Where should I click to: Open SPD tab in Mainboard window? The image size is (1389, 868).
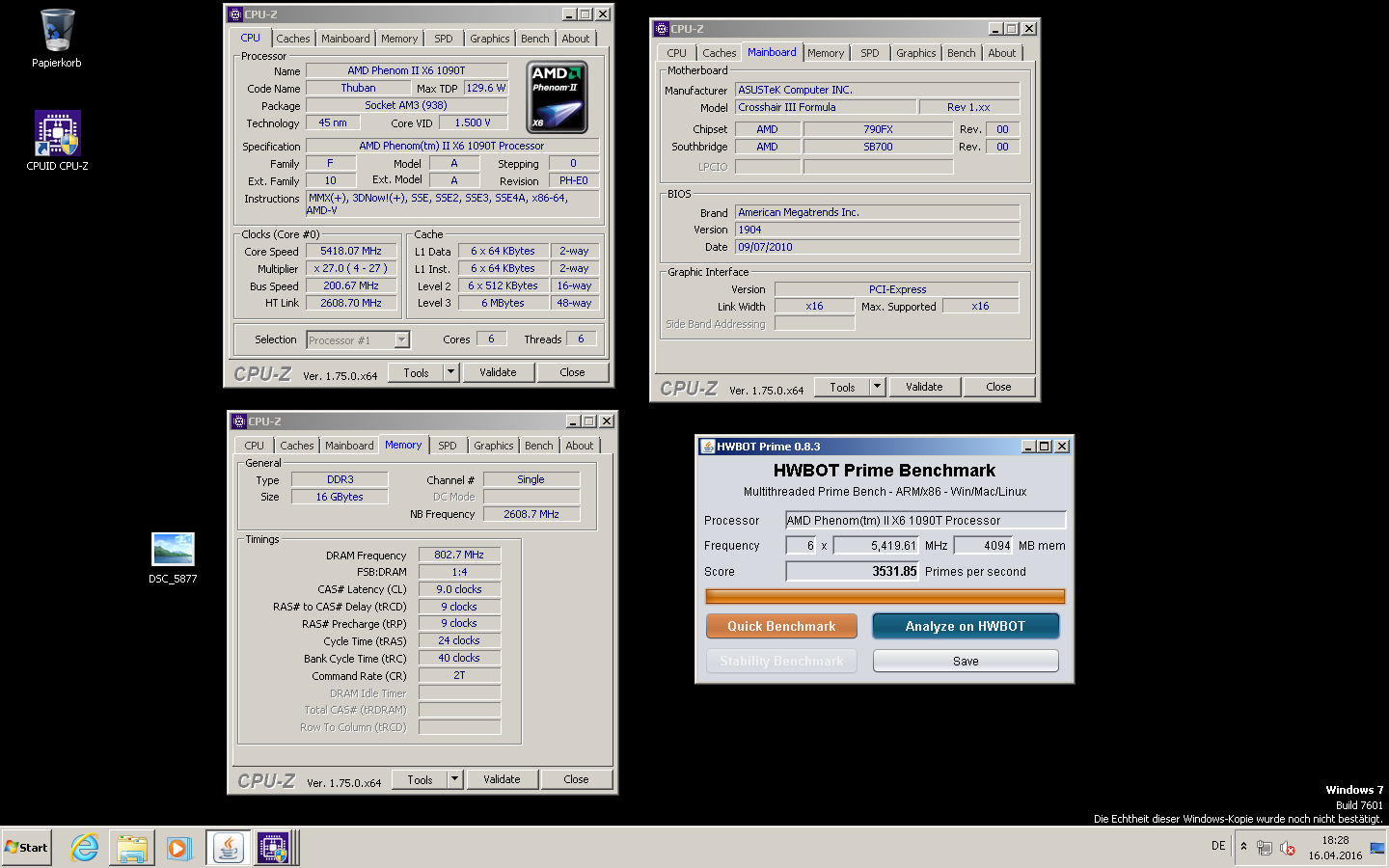click(x=870, y=53)
